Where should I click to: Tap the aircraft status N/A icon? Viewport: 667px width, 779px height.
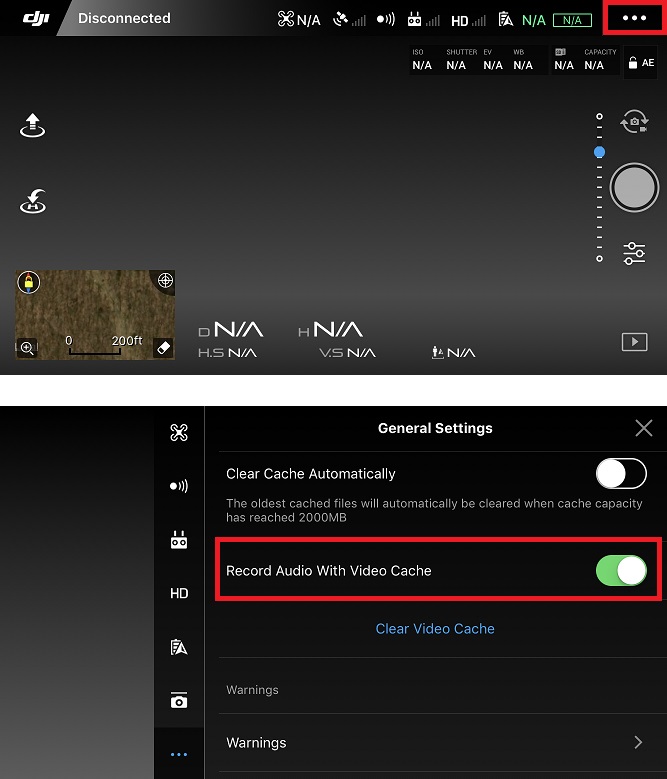298,19
